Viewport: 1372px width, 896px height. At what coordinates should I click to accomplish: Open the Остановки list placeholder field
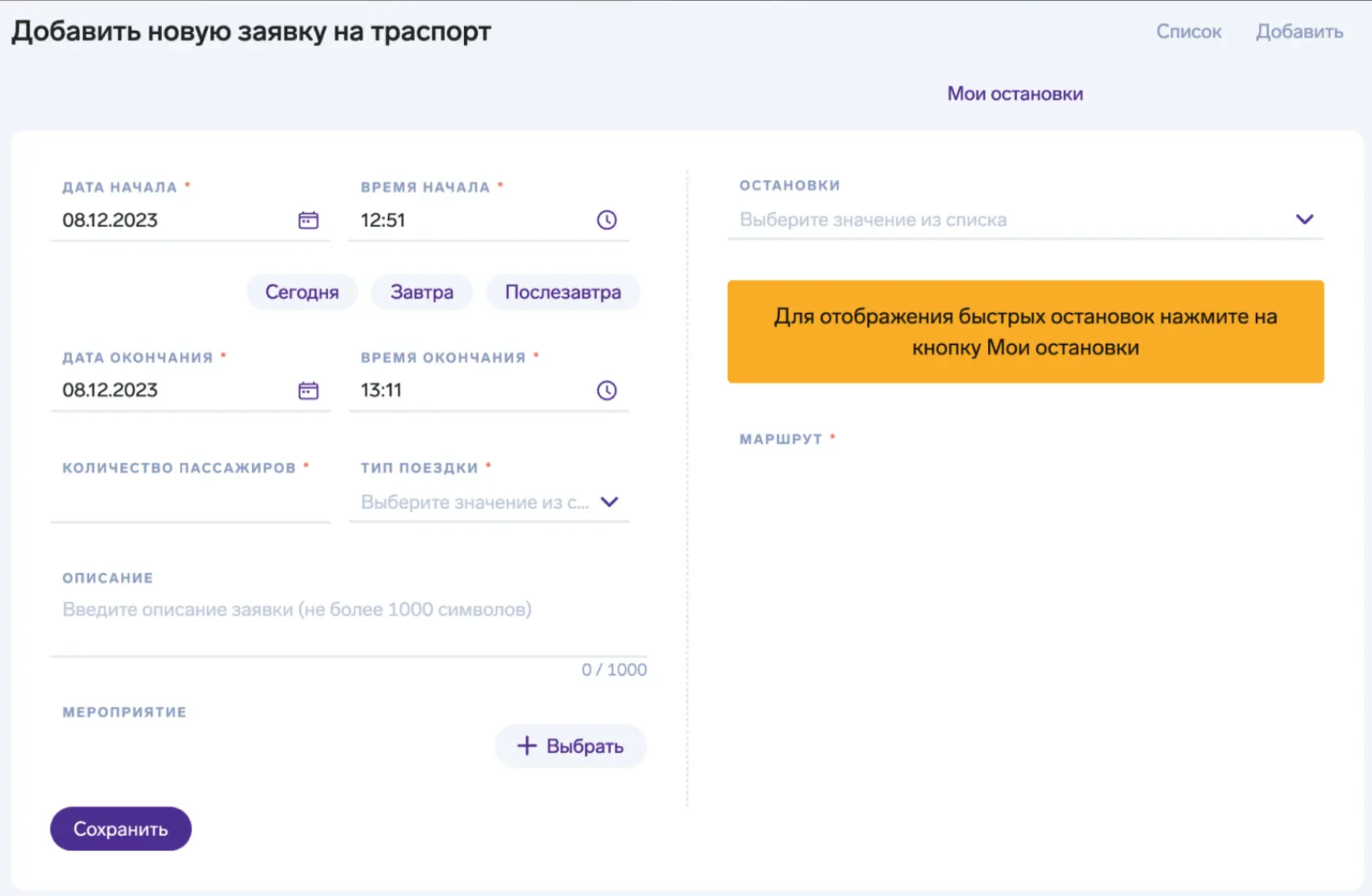1025,220
